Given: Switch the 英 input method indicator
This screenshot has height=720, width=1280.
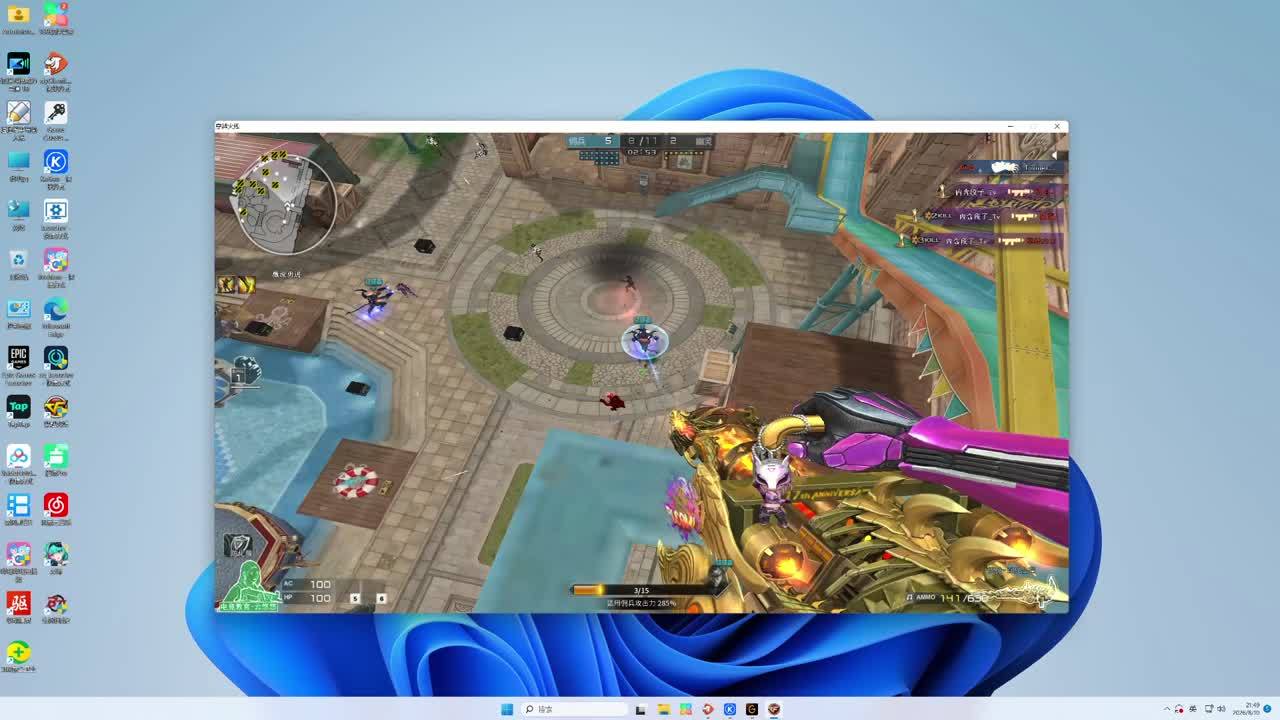Looking at the screenshot, I should [x=1193, y=709].
